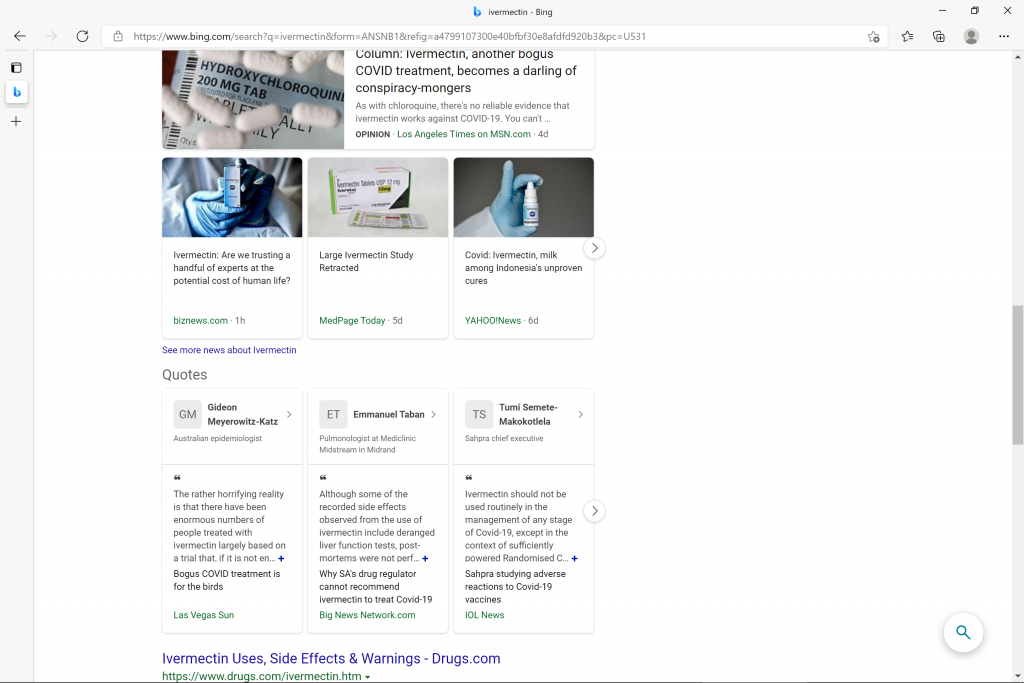This screenshot has width=1024, height=683.
Task: Open 'Sahpra studying adverse reactions' article
Action: pyautogui.click(x=515, y=586)
